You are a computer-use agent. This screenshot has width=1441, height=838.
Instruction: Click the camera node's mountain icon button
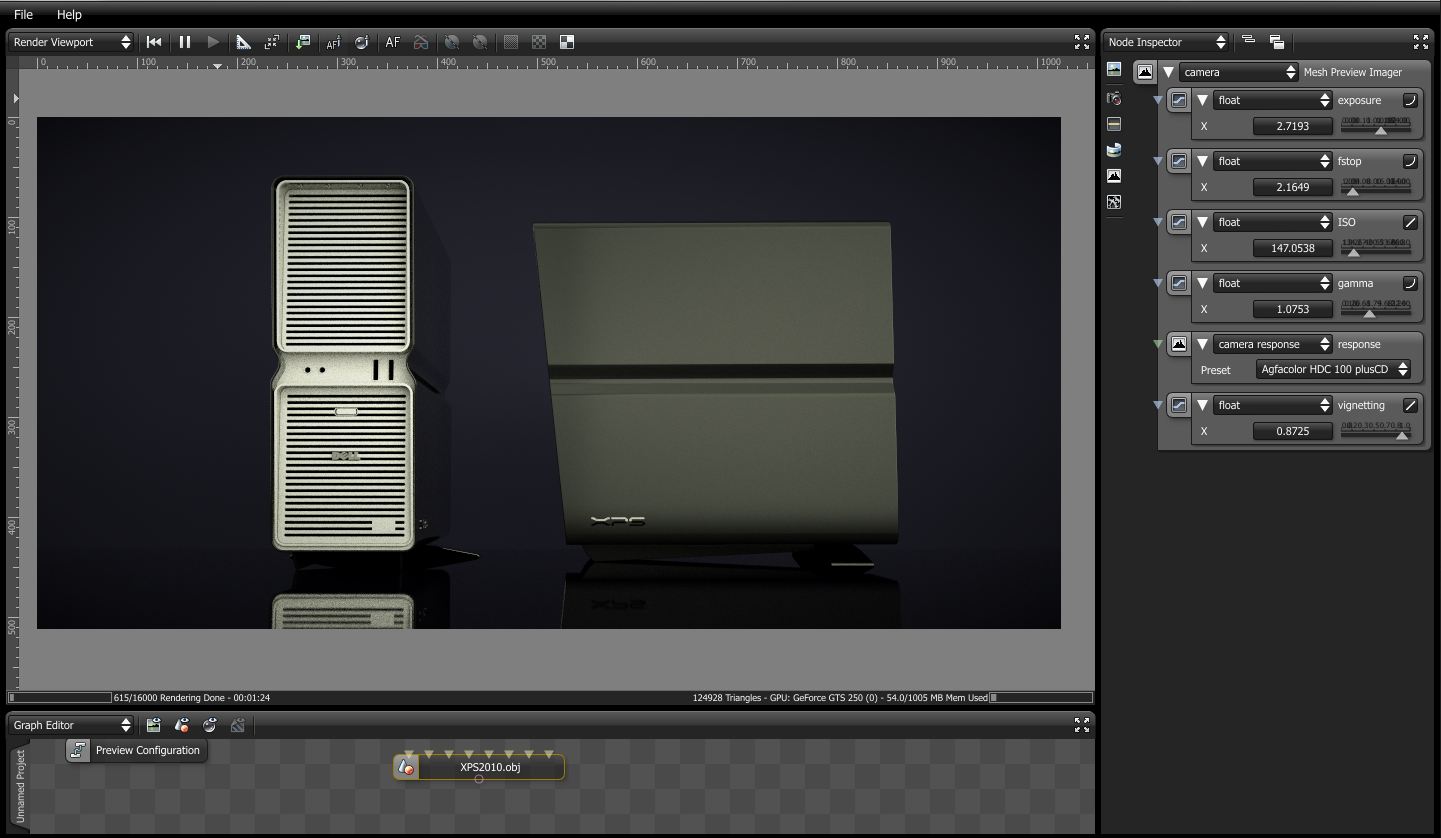coord(1145,72)
